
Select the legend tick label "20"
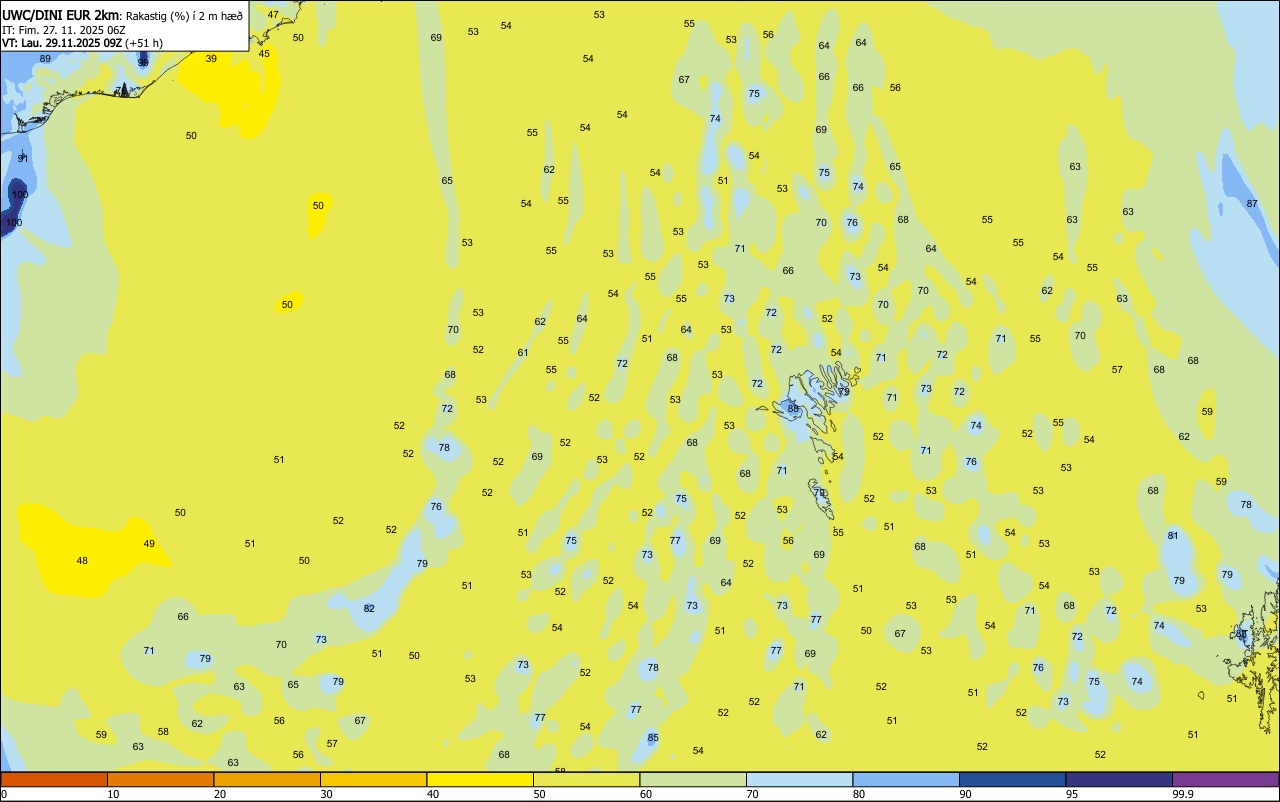(x=220, y=794)
